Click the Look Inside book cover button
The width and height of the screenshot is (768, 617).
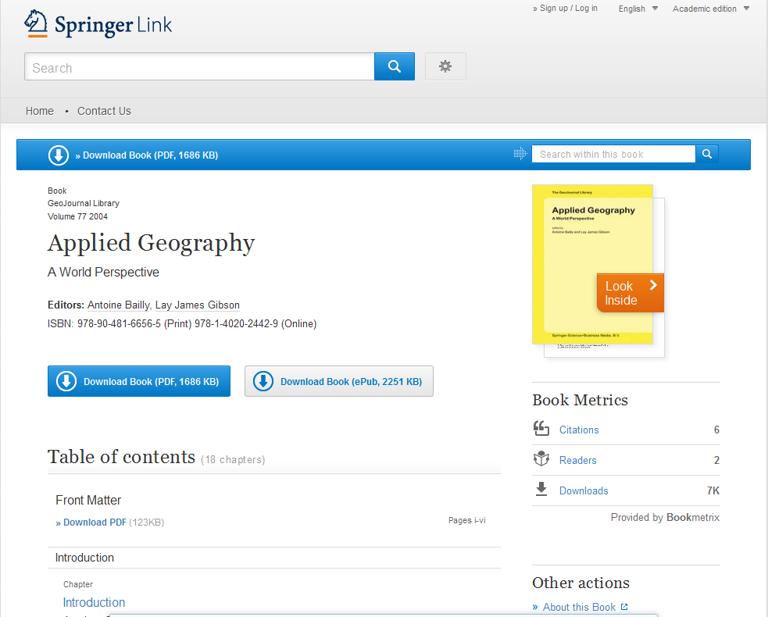point(630,292)
